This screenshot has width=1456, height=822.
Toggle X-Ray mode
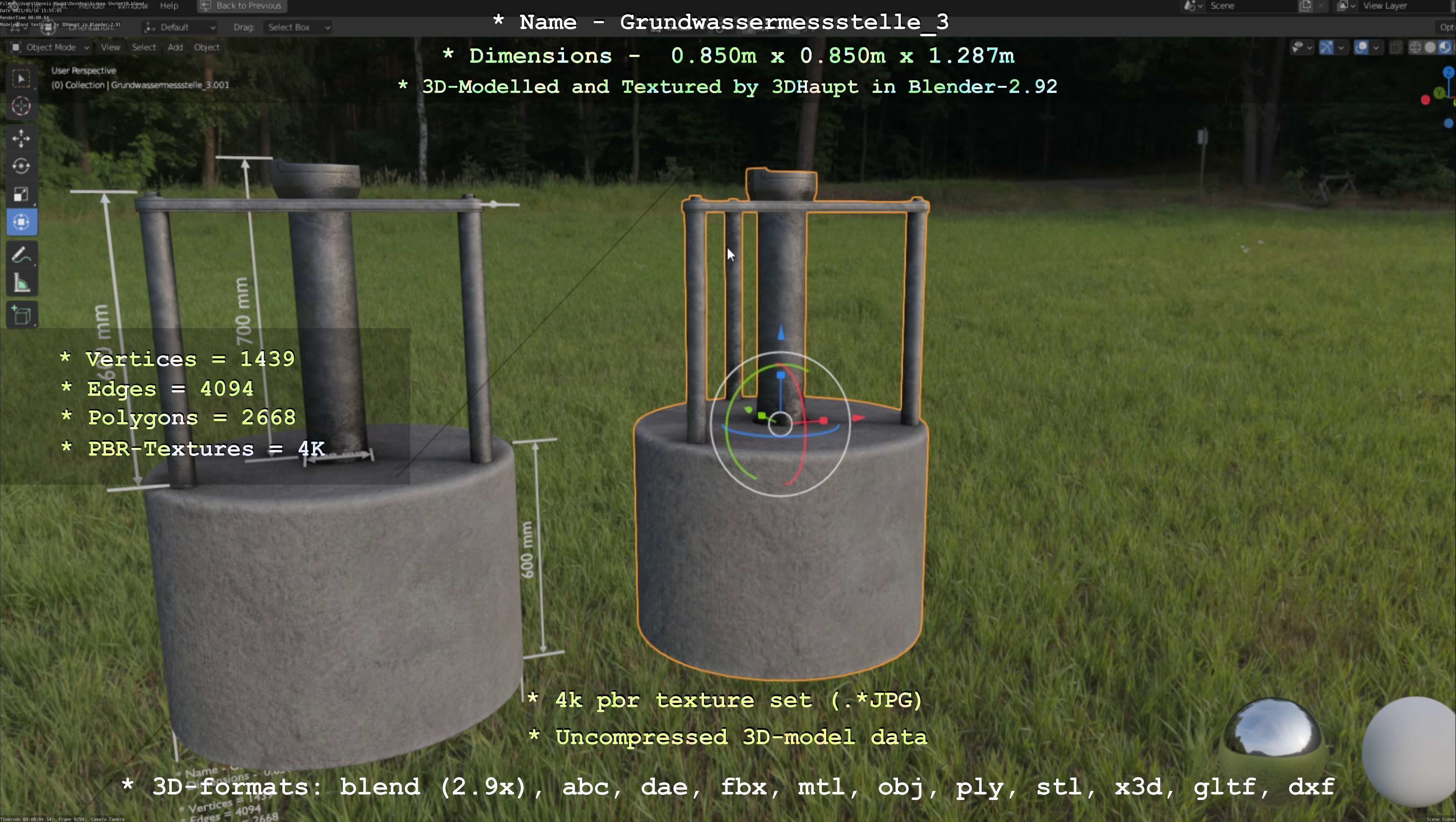(x=1395, y=47)
